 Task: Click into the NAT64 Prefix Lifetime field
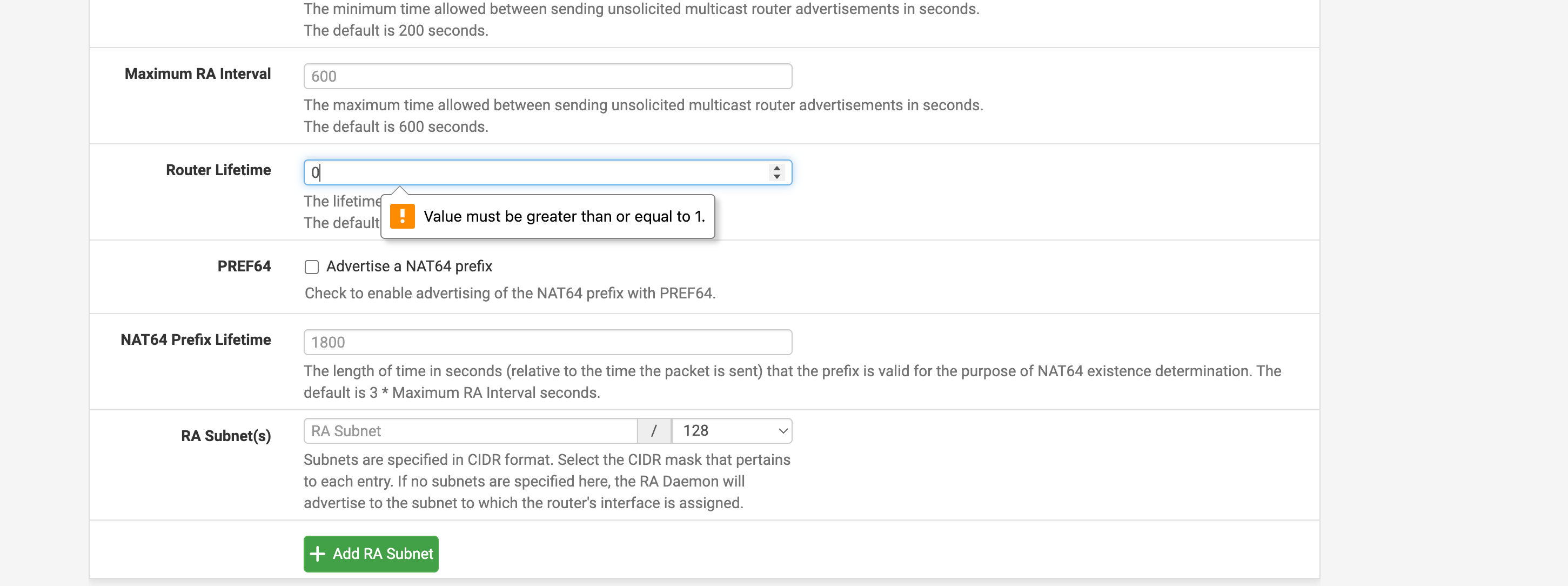coord(547,342)
